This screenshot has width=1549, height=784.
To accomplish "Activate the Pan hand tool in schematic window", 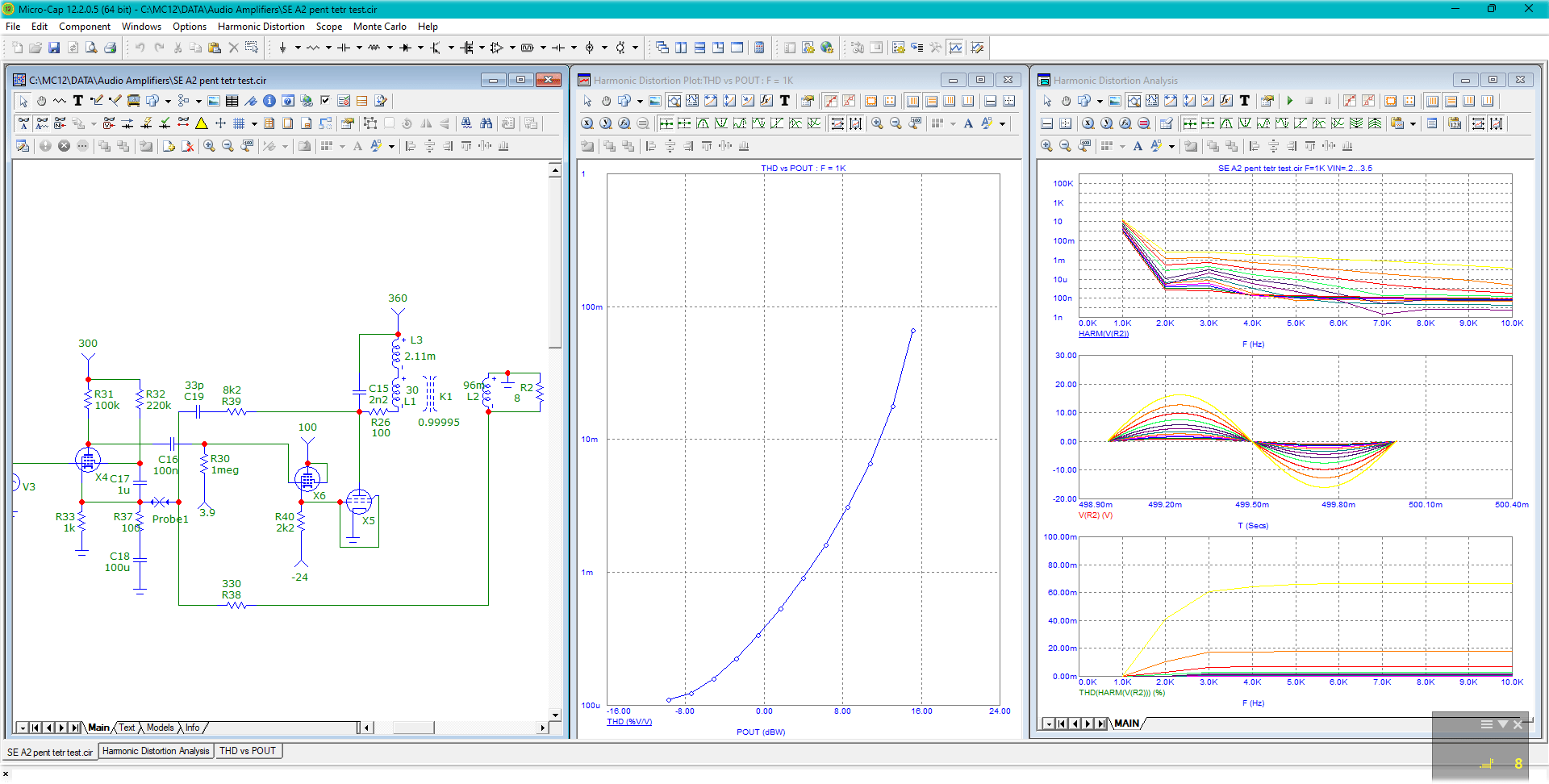I will pos(41,101).
